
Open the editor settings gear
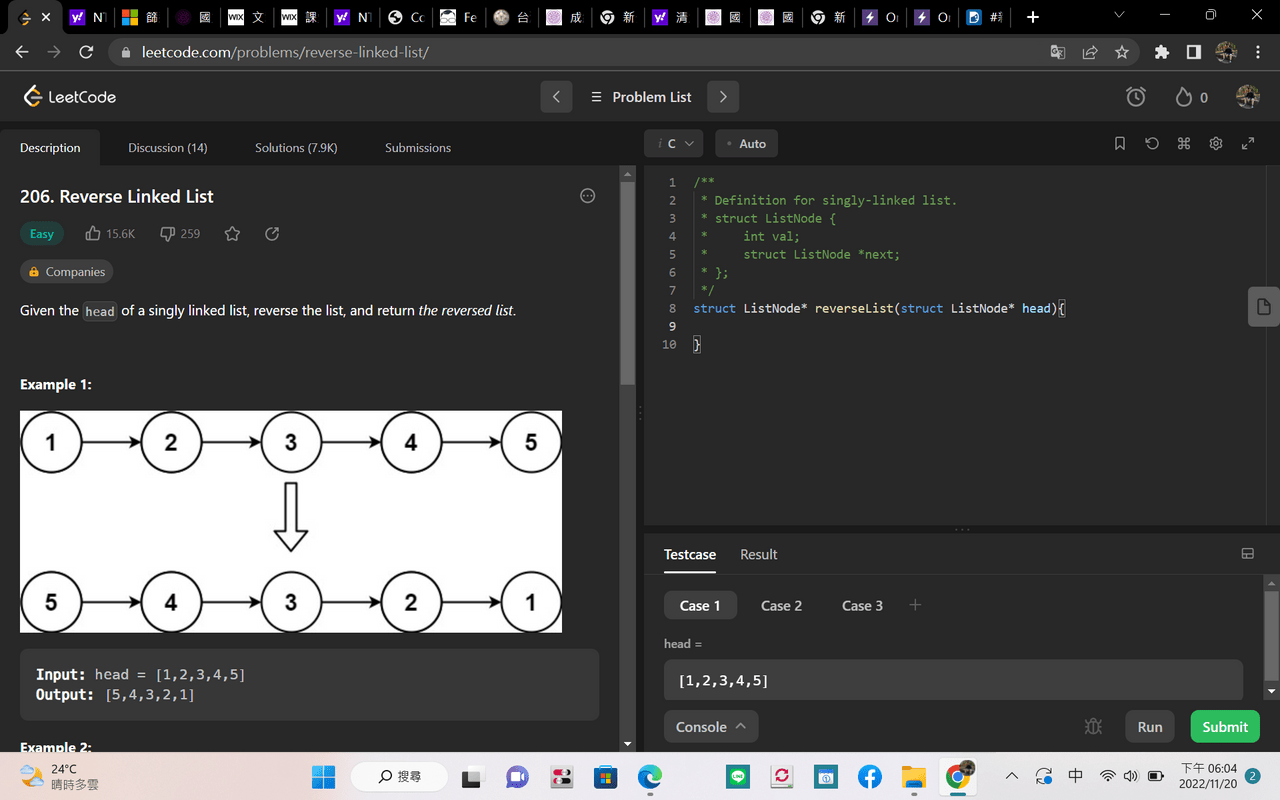[x=1216, y=144]
